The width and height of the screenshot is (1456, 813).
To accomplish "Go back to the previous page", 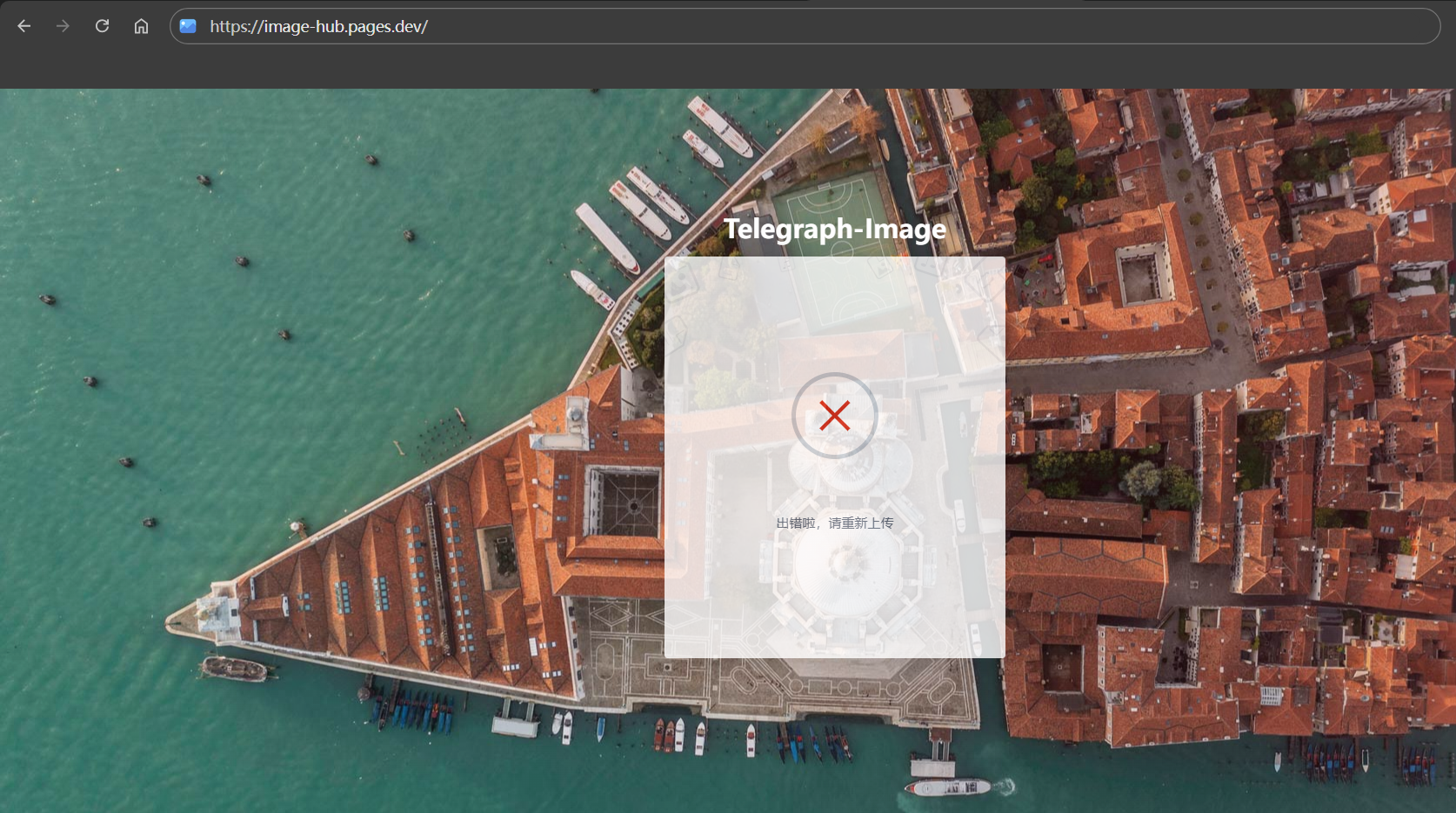I will 24,26.
